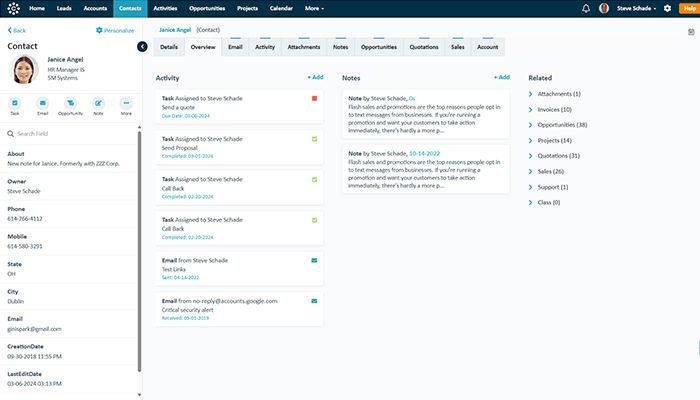Switch to the Details tab

pos(169,47)
